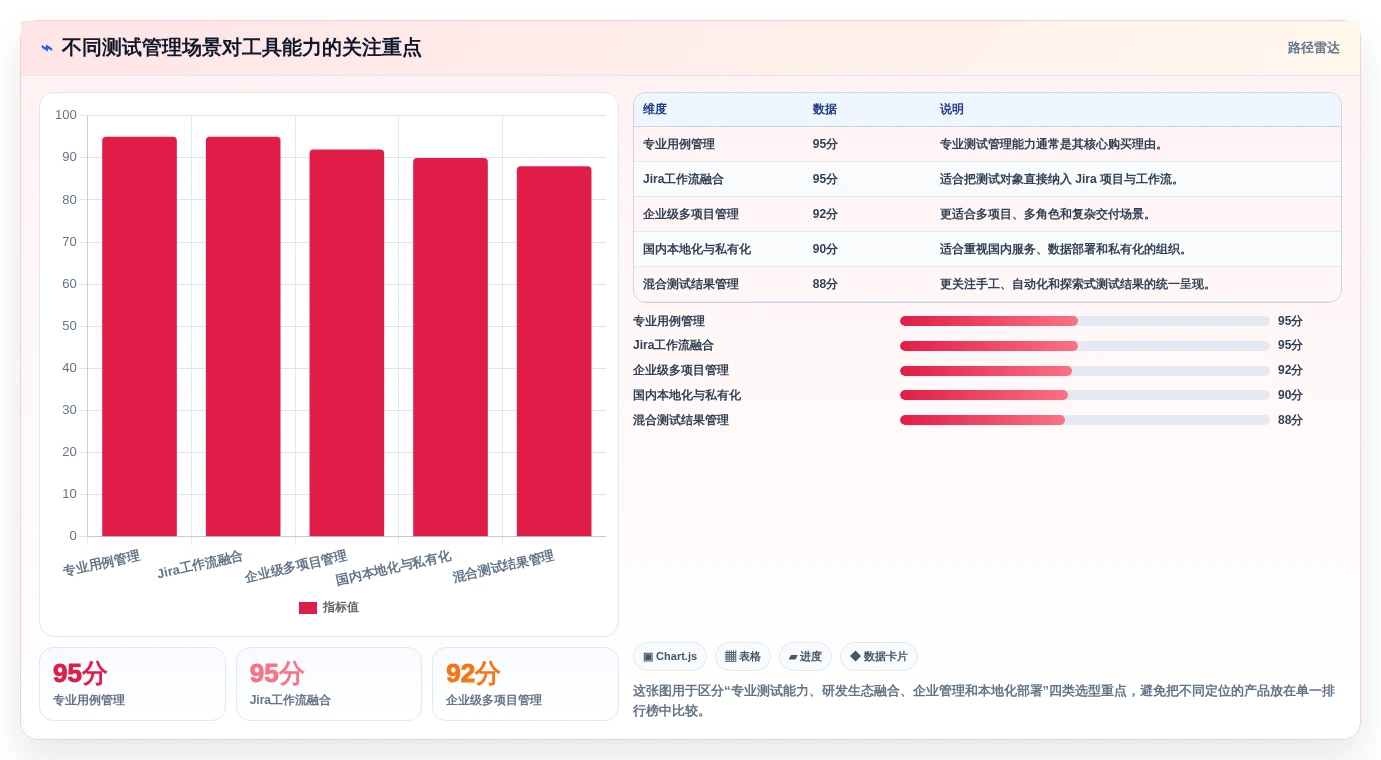Click the Jira工作流融合 progress bar
Screen dimensions: 1381x760
coord(1085,346)
